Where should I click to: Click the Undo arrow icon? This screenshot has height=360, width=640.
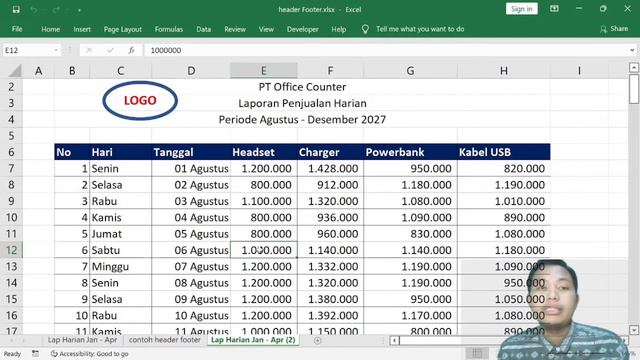tap(34, 9)
